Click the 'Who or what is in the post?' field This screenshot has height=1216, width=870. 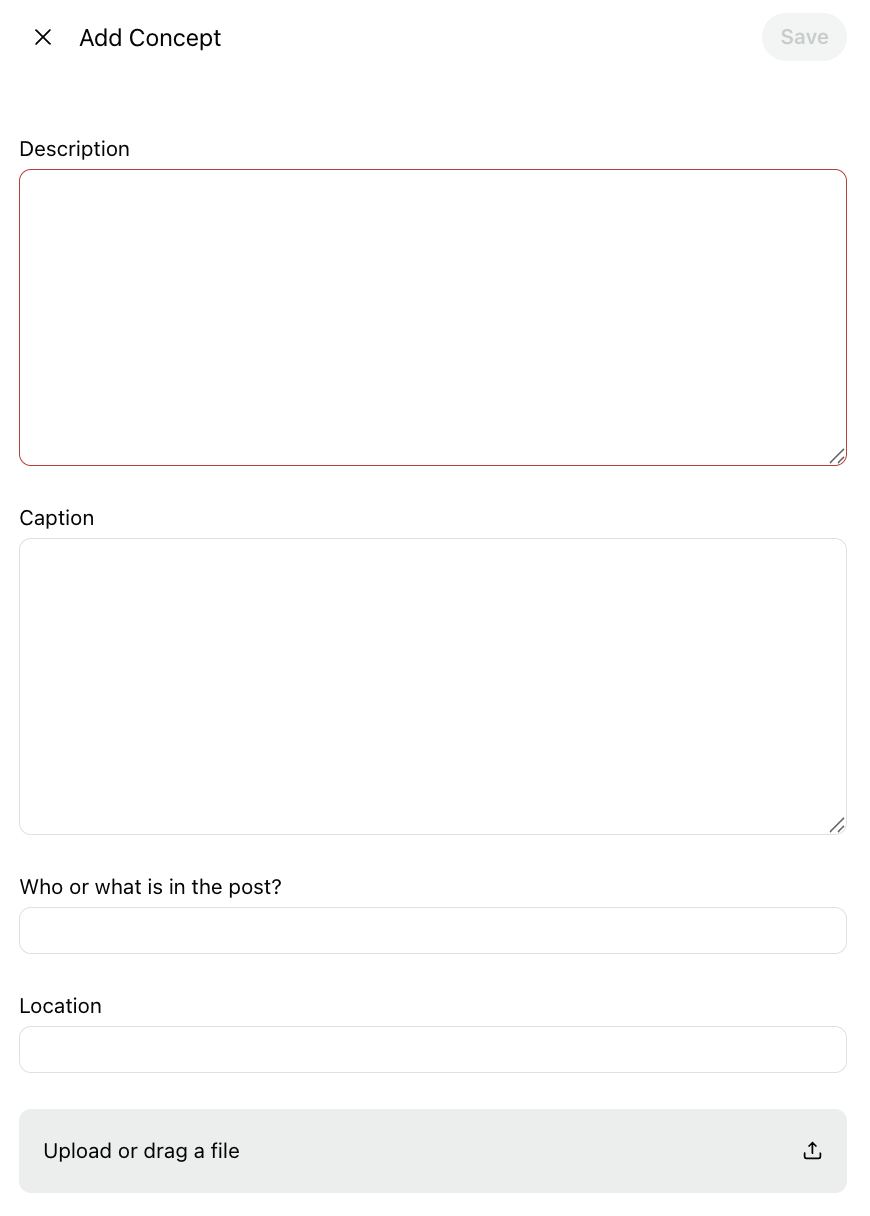[x=433, y=930]
